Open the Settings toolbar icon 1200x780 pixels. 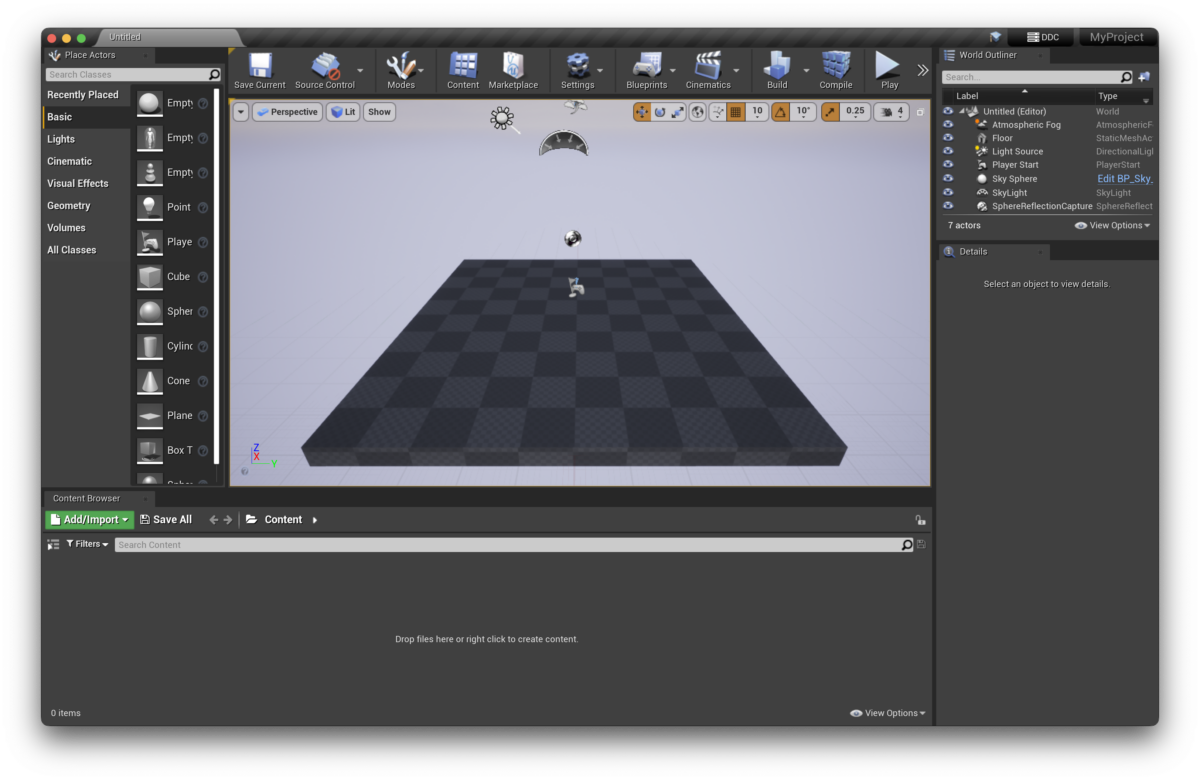[x=577, y=70]
